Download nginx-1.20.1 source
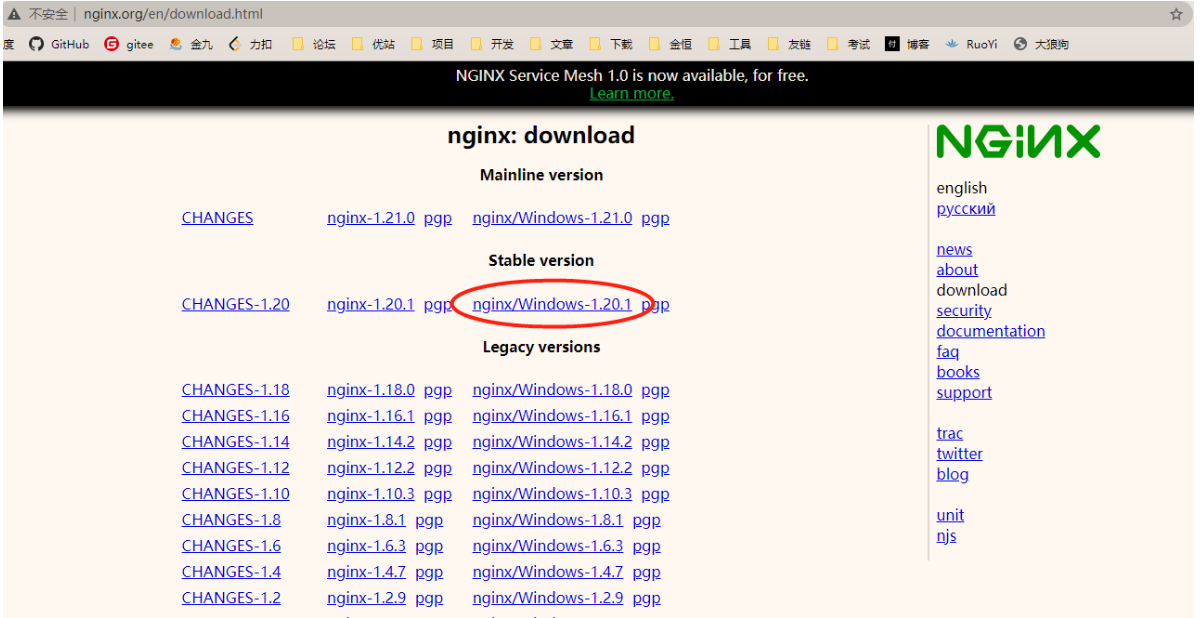The height and width of the screenshot is (618, 1200). [x=370, y=304]
